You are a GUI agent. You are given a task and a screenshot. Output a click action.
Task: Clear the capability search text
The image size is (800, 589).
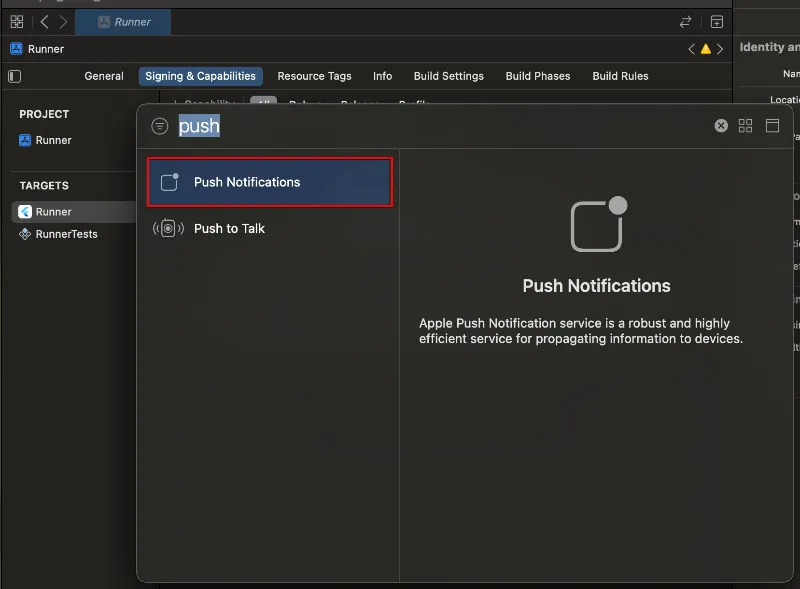pyautogui.click(x=721, y=126)
